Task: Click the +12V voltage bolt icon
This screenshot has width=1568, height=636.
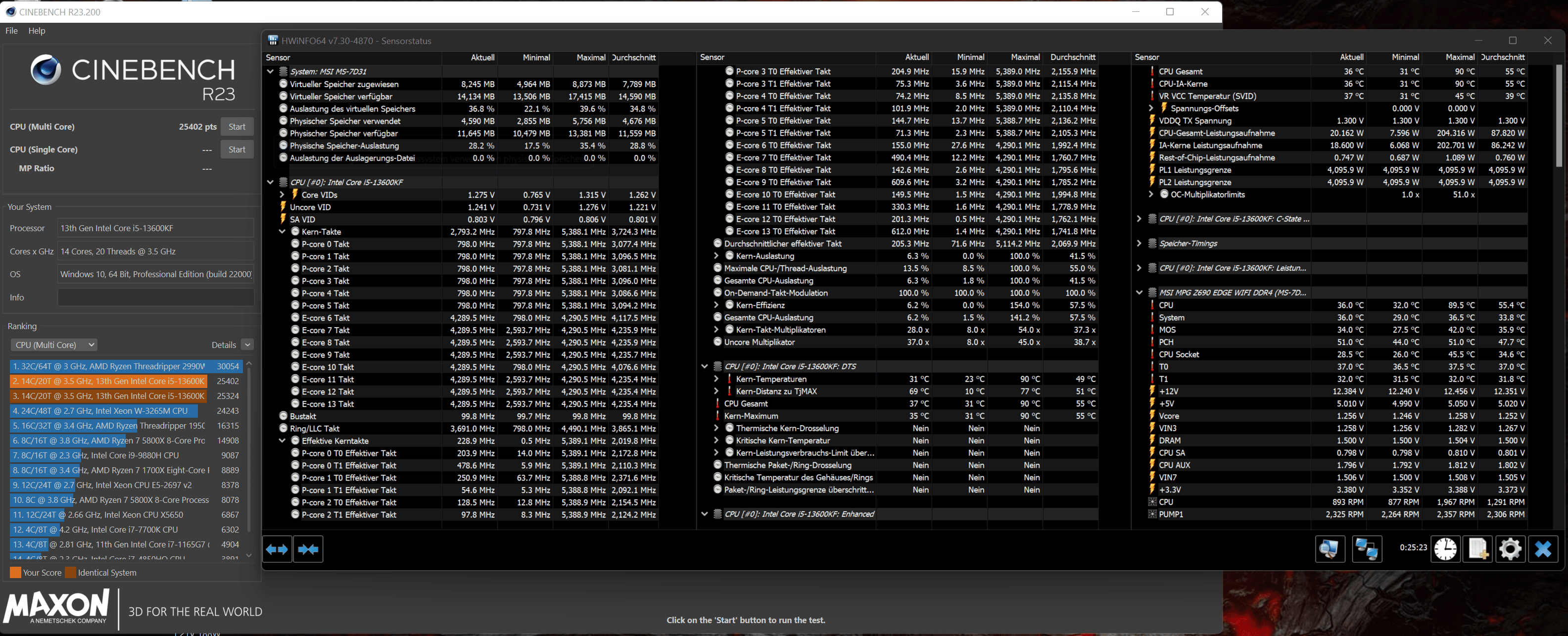Action: pyautogui.click(x=1152, y=391)
